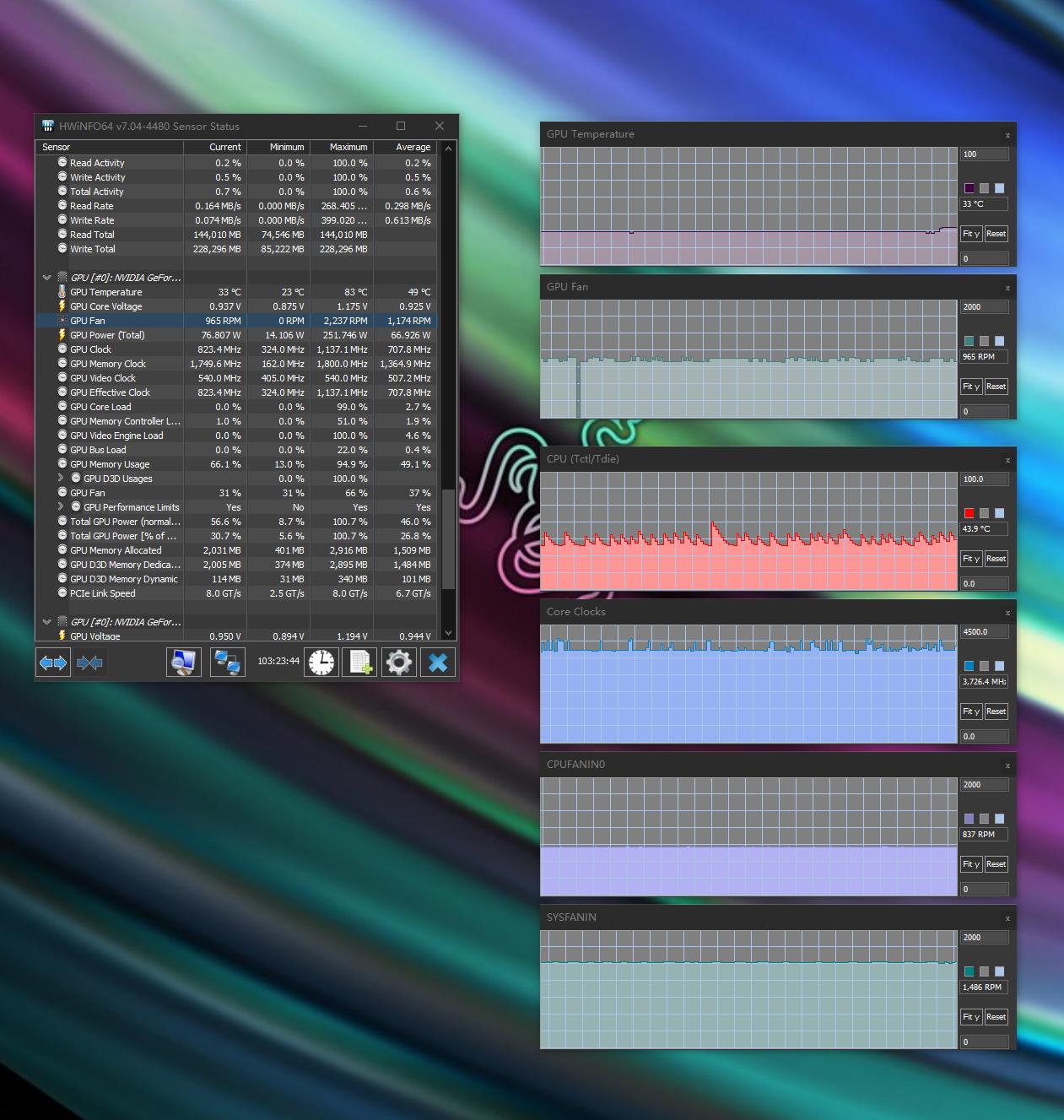Click the red color swatch in CPU graph
Image resolution: width=1064 pixels, height=1120 pixels.
[x=969, y=513]
